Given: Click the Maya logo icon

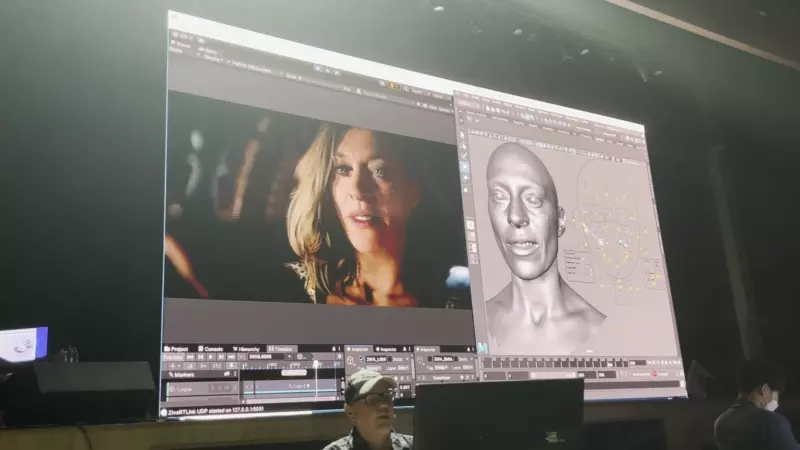Looking at the screenshot, I should click(483, 347).
